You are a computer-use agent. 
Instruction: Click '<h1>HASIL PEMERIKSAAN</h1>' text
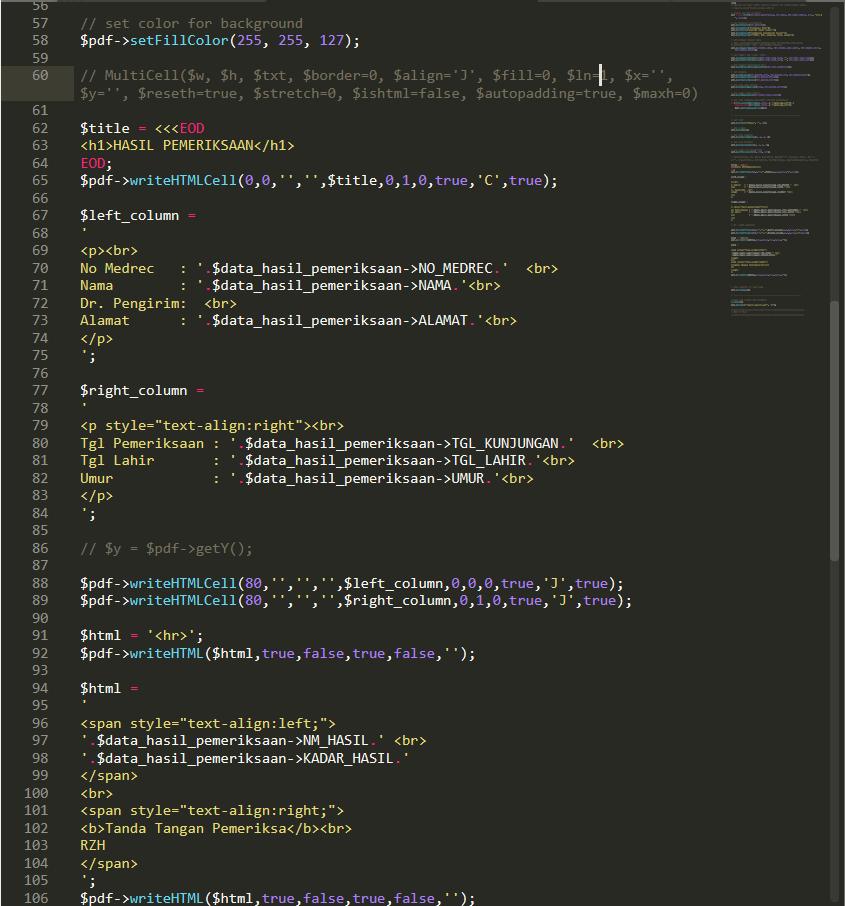tap(187, 146)
